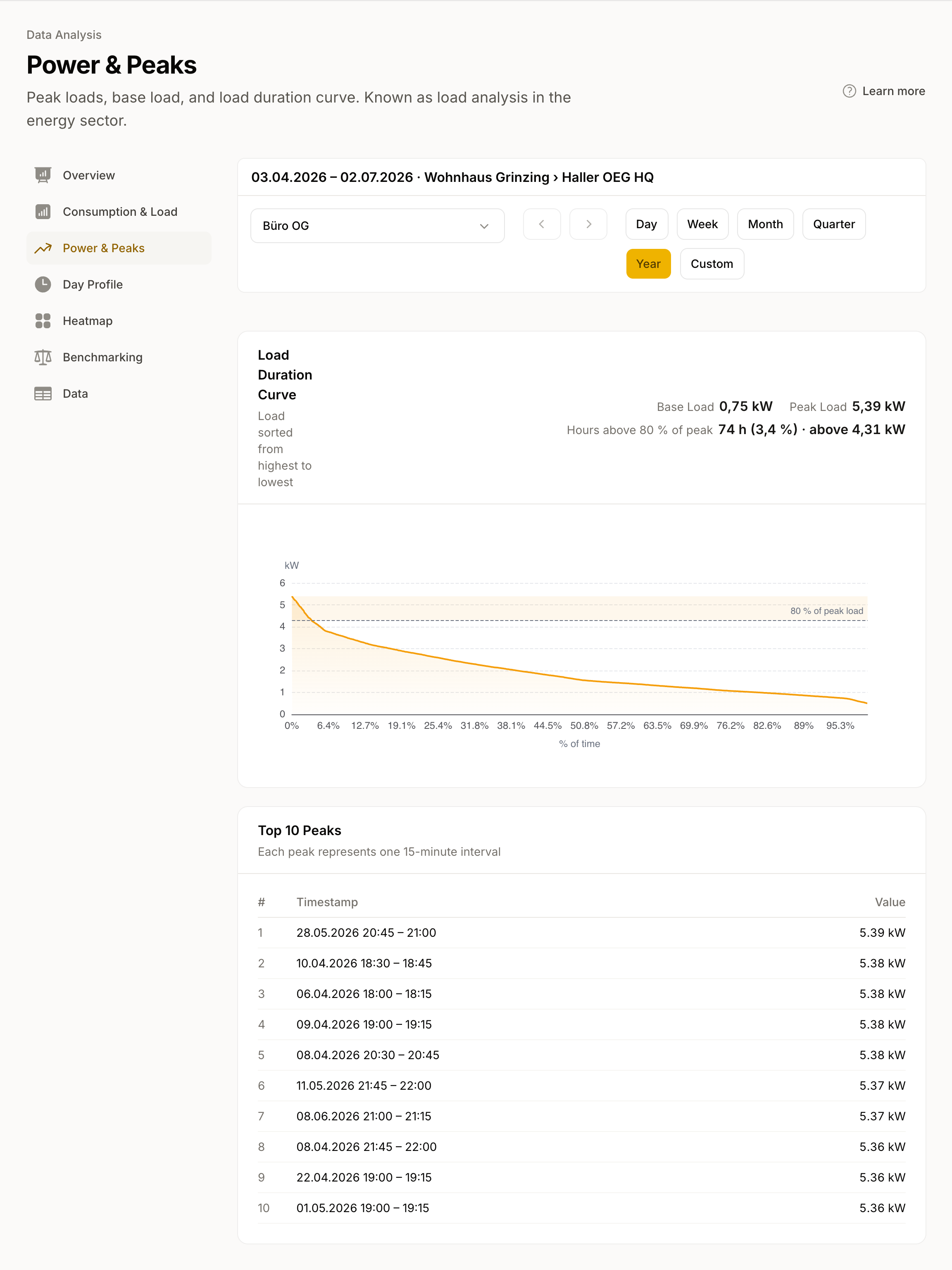The image size is (952, 1270).
Task: Click the Timestamp column header
Action: [327, 902]
